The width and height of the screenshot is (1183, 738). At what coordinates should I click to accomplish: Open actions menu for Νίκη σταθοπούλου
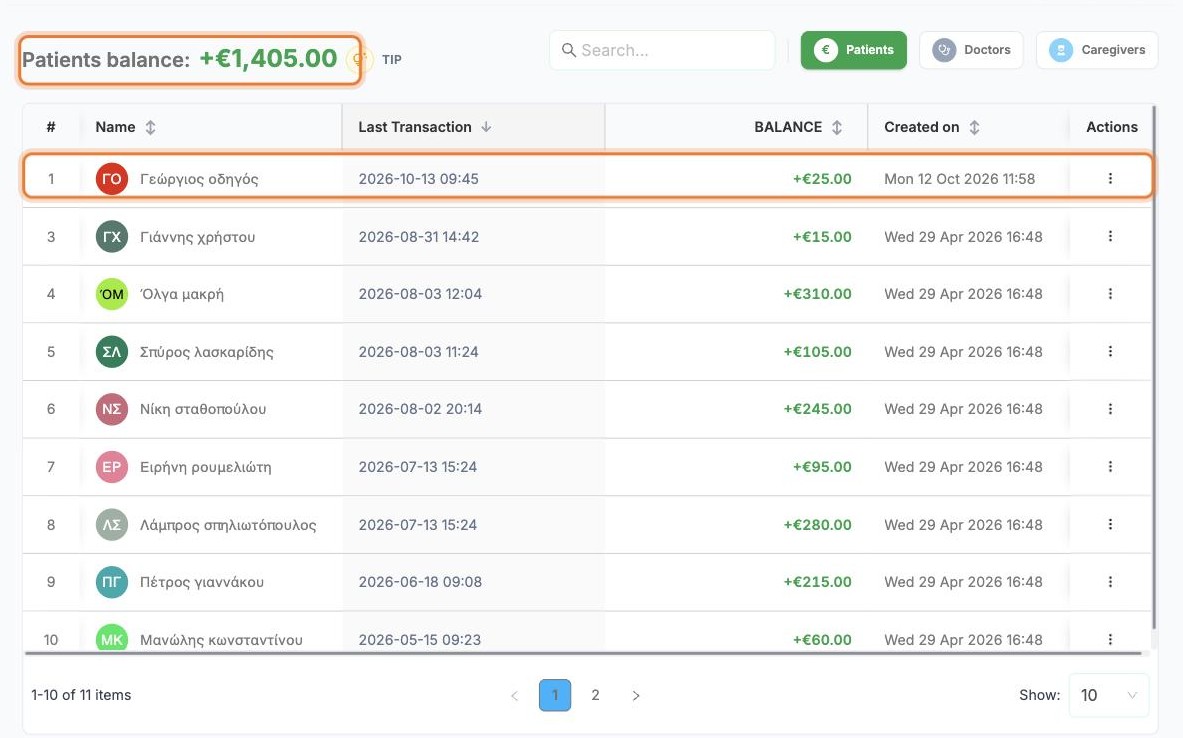[x=1110, y=408]
